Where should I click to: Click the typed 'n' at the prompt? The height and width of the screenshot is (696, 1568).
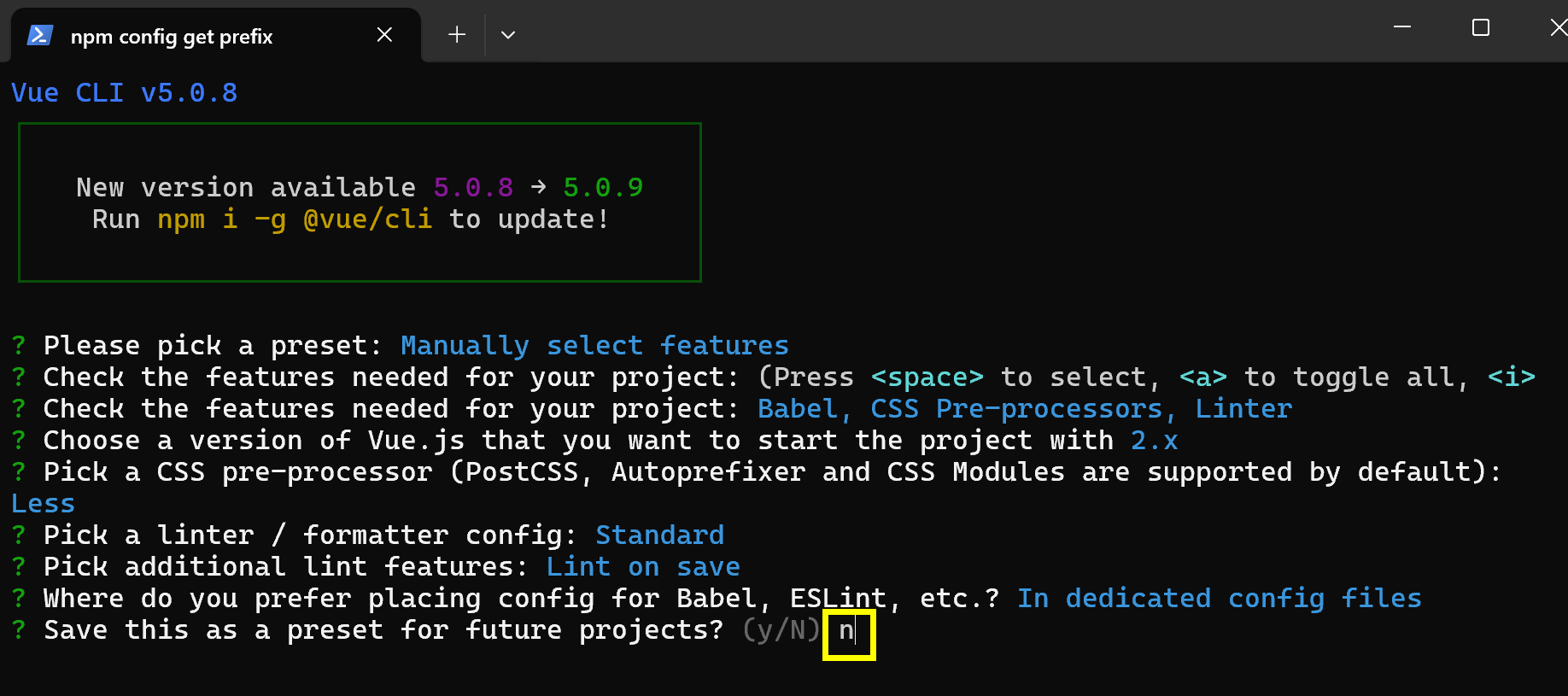point(845,631)
